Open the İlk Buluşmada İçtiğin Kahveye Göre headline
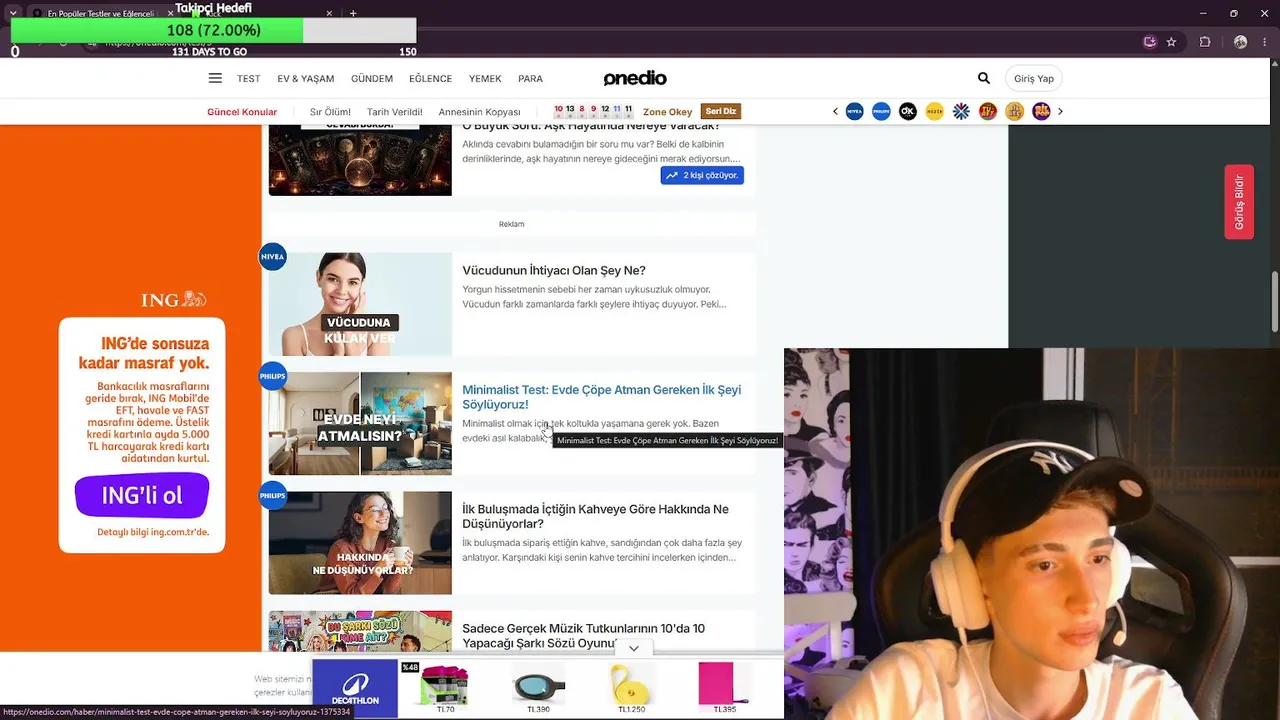Image resolution: width=1280 pixels, height=720 pixels. [x=595, y=516]
